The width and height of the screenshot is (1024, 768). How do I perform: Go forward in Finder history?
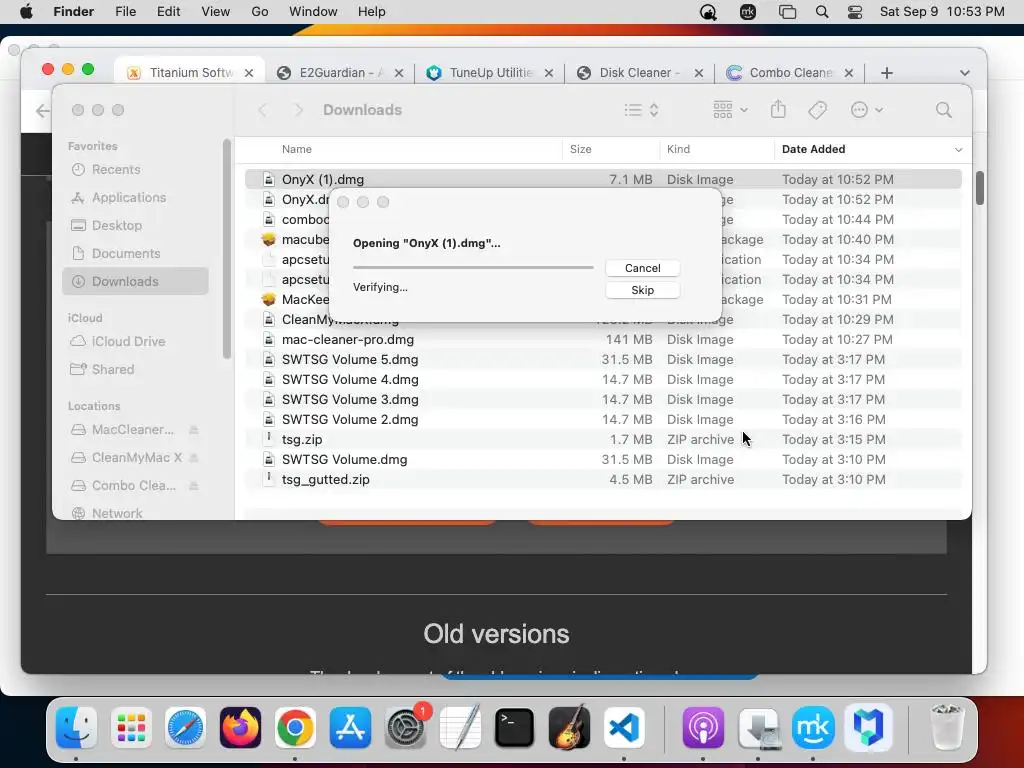[x=298, y=110]
